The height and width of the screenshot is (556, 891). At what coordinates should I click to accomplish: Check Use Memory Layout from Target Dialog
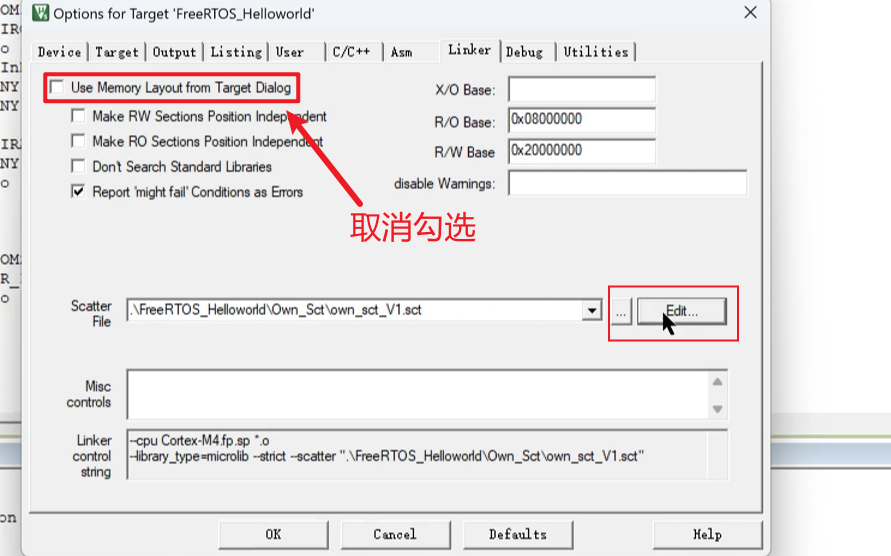tap(57, 88)
